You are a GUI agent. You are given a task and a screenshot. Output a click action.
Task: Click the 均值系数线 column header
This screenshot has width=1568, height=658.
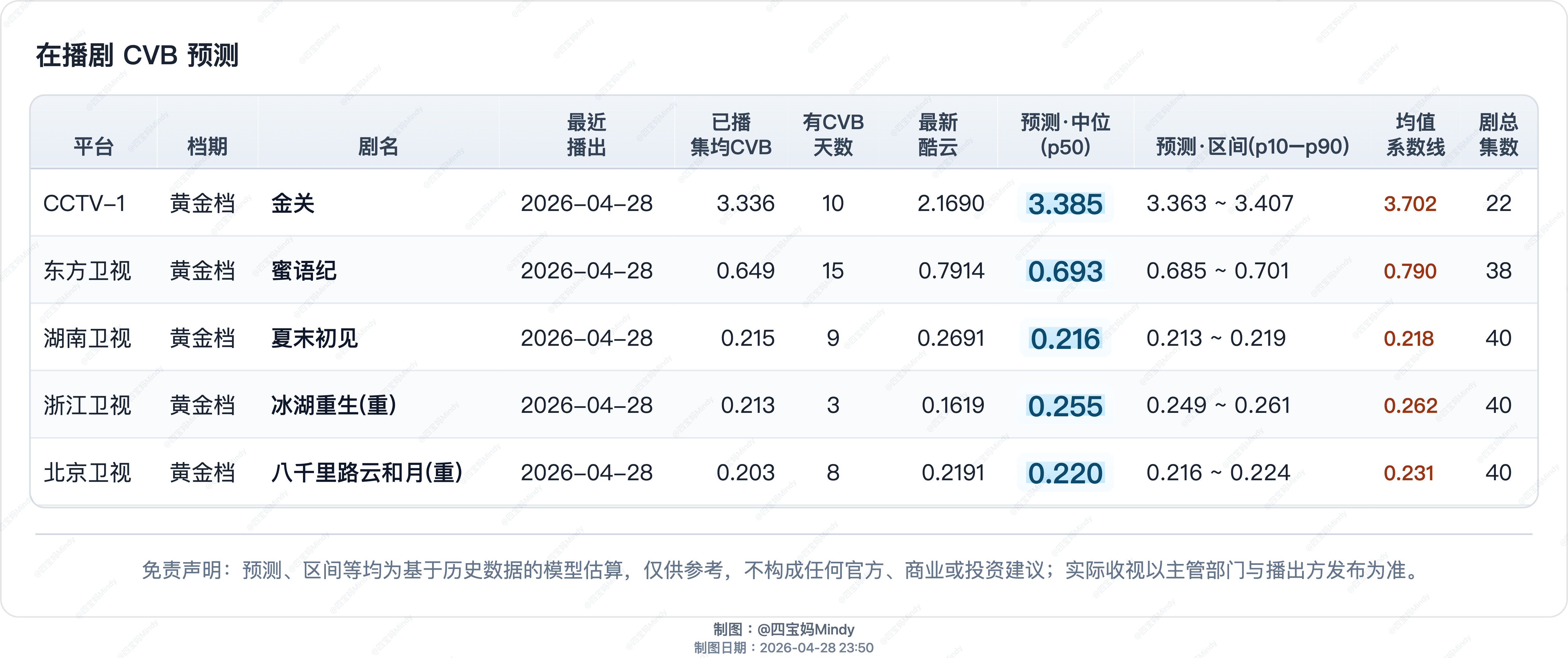tap(1416, 134)
